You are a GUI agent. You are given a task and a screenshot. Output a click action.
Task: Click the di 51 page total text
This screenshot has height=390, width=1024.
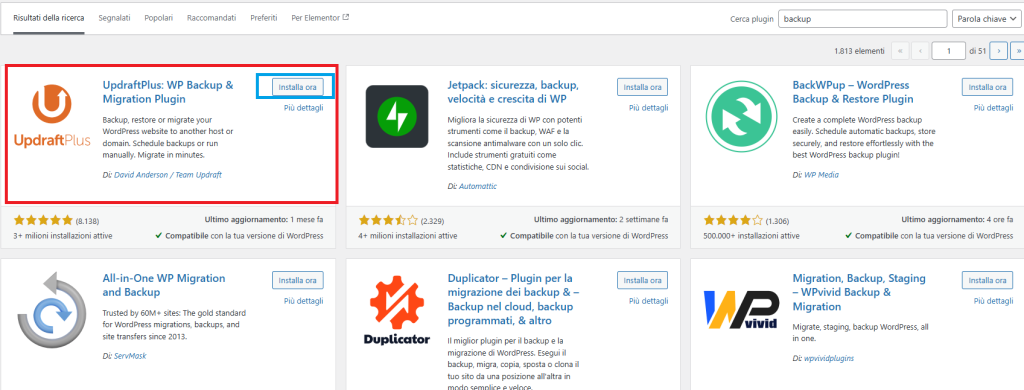pyautogui.click(x=977, y=51)
